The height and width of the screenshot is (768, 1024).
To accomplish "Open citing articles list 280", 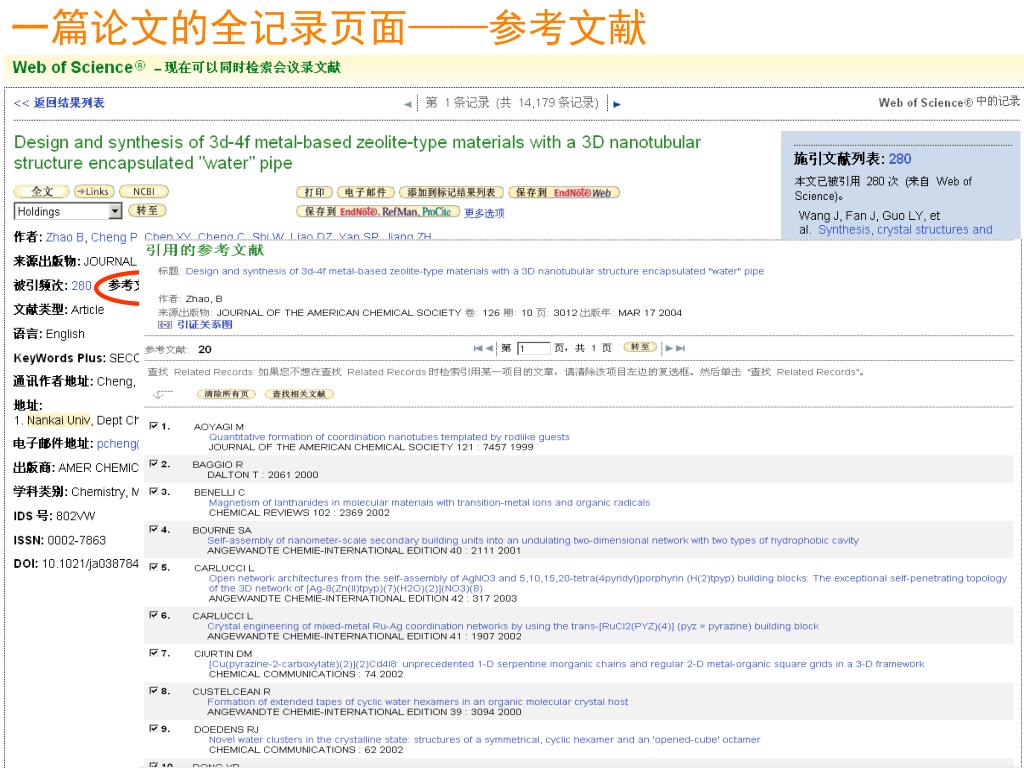I will coord(899,159).
